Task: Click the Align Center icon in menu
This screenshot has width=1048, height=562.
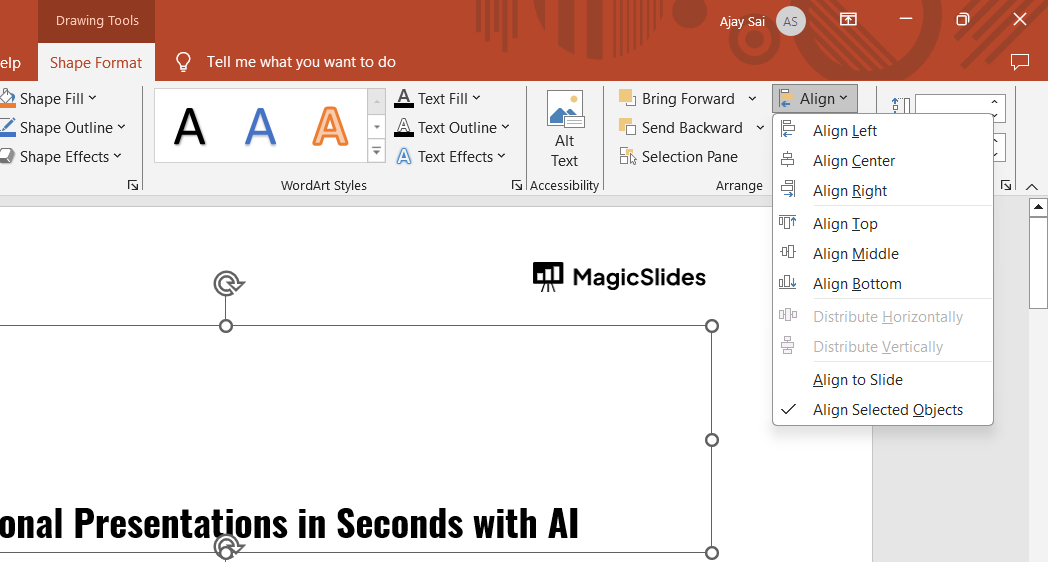Action: pyautogui.click(x=788, y=160)
